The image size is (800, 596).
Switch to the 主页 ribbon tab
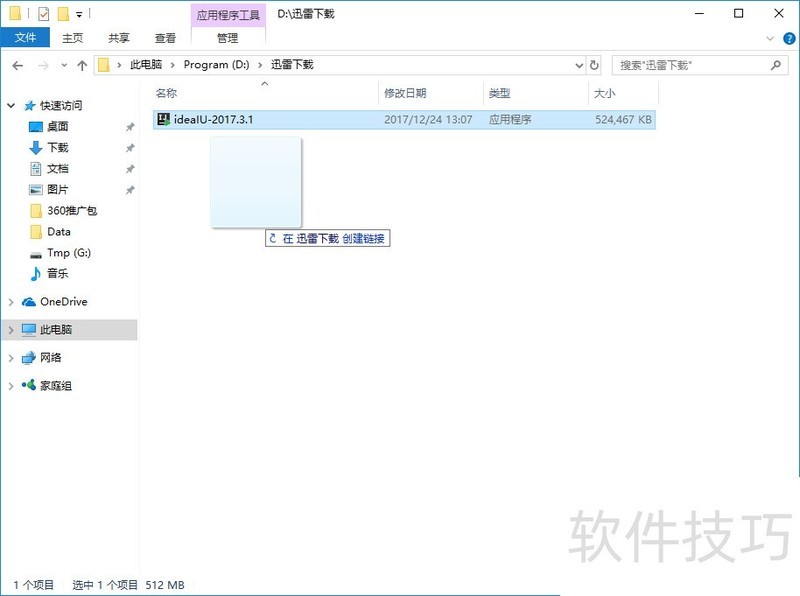click(x=72, y=38)
